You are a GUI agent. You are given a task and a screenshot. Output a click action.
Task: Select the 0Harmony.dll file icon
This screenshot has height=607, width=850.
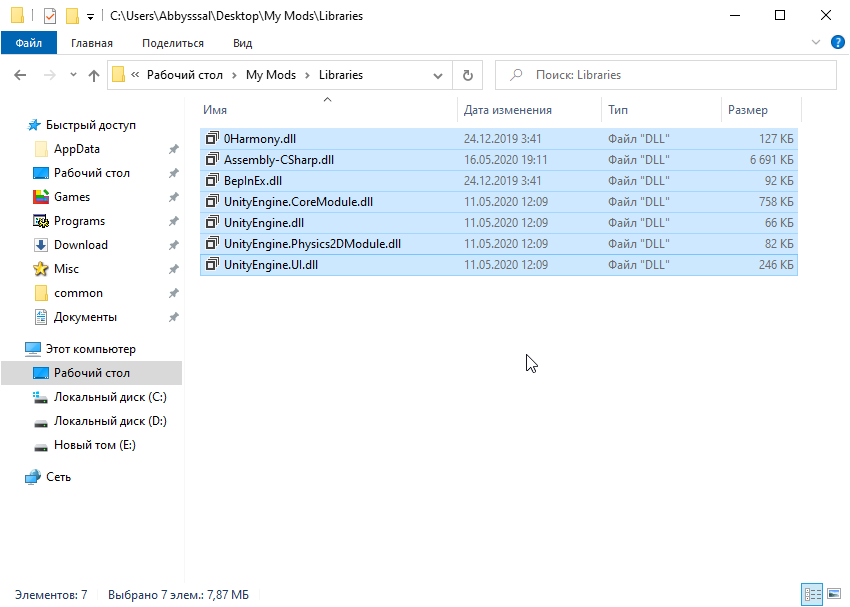tap(212, 138)
